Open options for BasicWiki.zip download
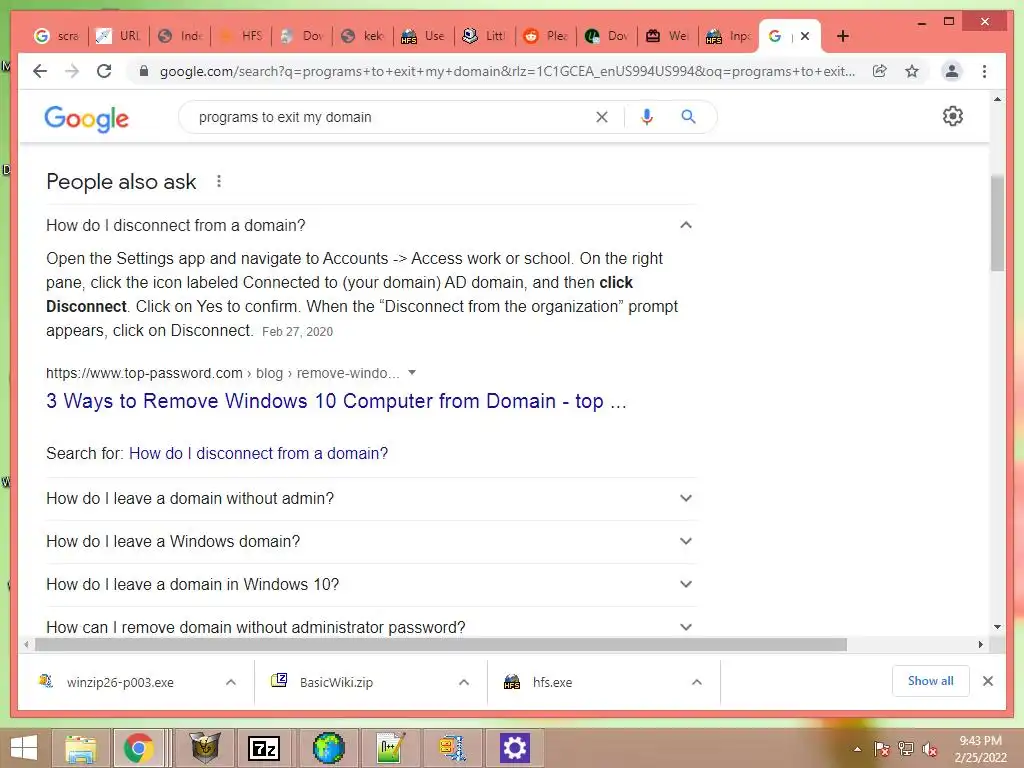The height and width of the screenshot is (768, 1024). click(464, 682)
